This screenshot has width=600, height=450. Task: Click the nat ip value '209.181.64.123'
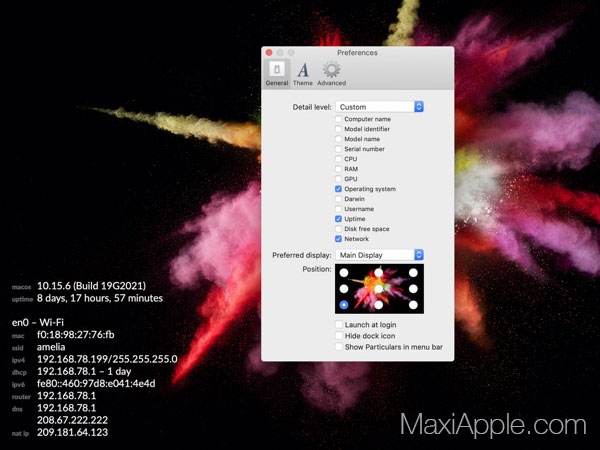72,432
